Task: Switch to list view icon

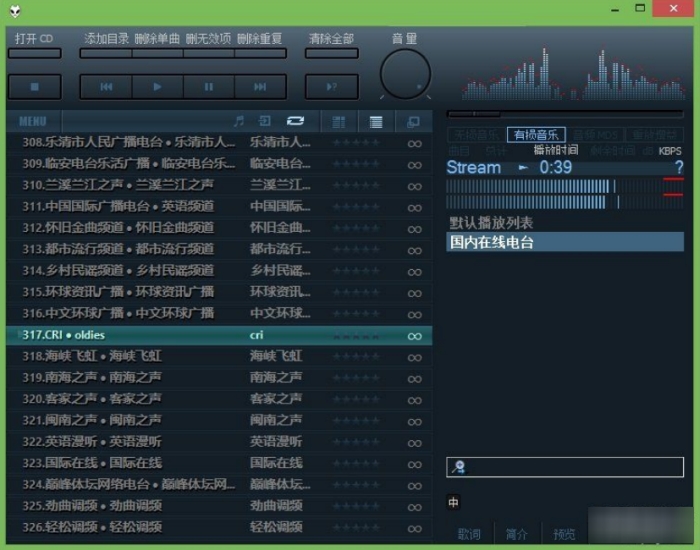Action: [376, 122]
